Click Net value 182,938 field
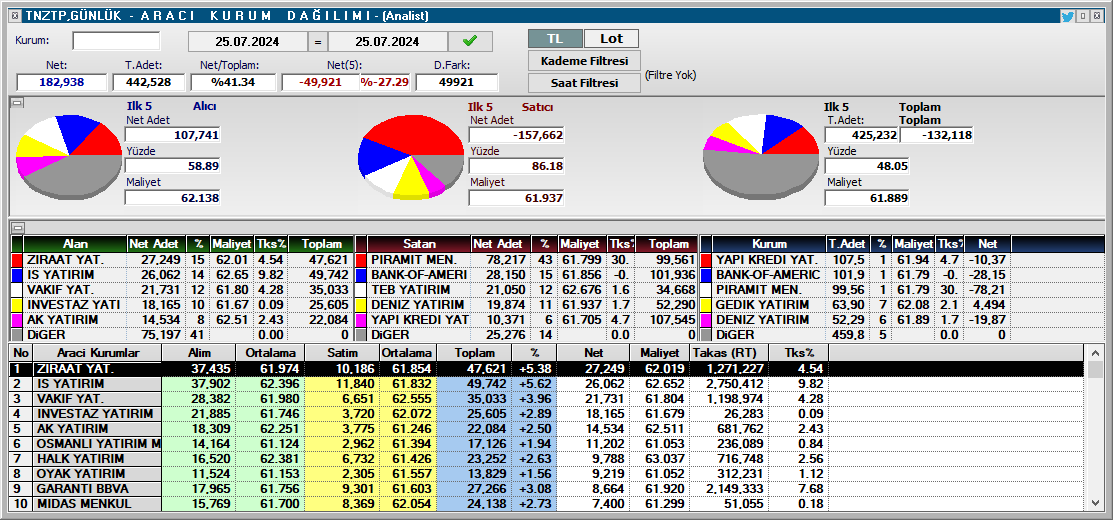The width and height of the screenshot is (1113, 520). (x=61, y=82)
